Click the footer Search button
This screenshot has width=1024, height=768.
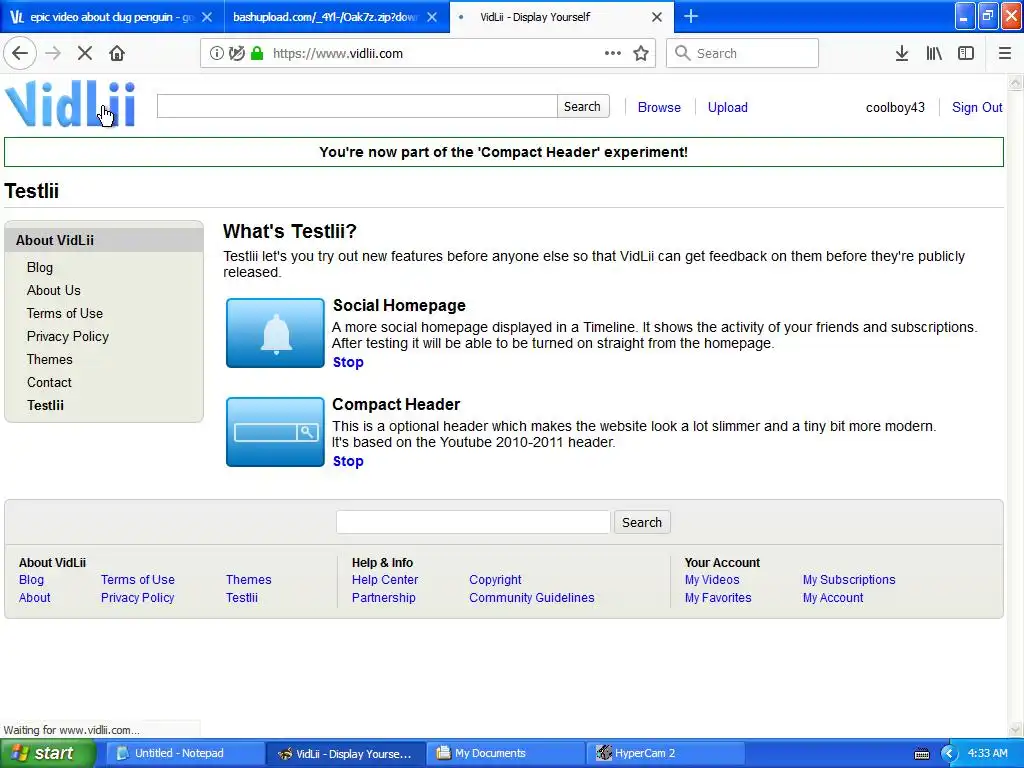click(642, 522)
